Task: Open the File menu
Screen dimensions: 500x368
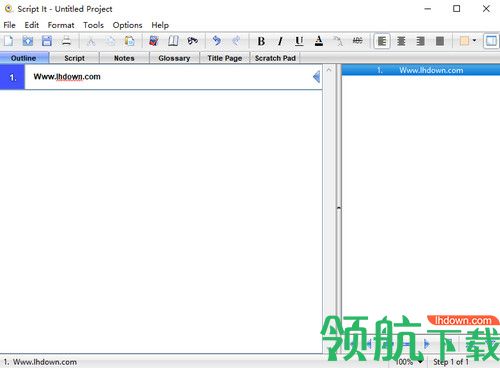Action: 9,25
